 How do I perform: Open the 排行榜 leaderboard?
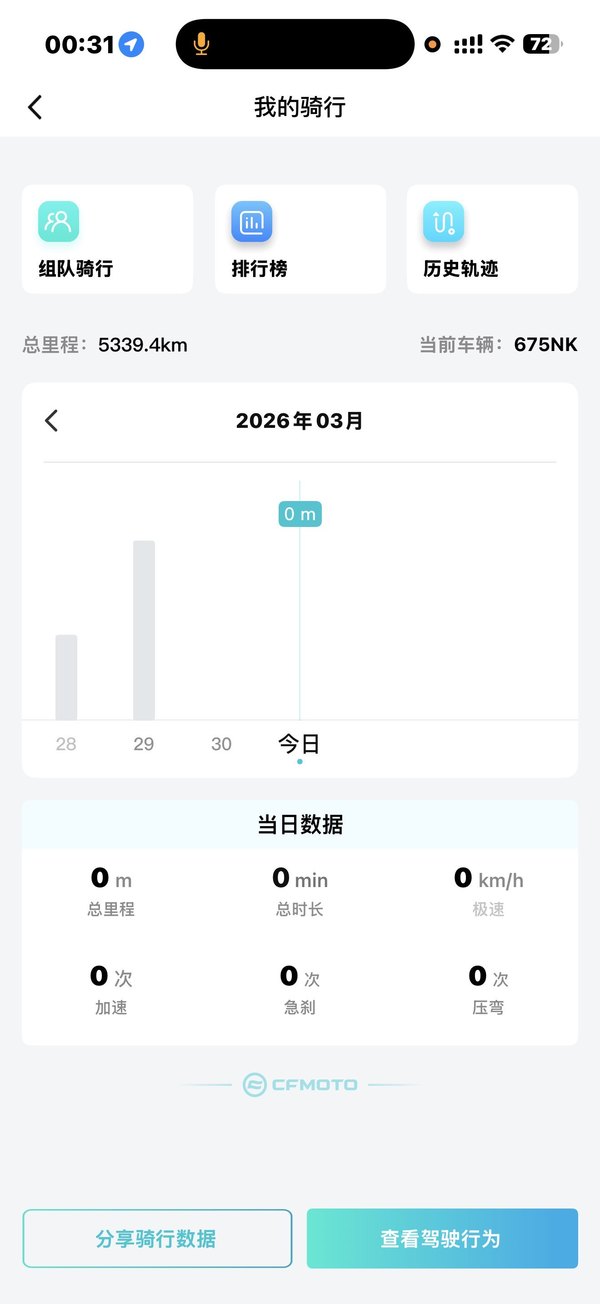299,238
